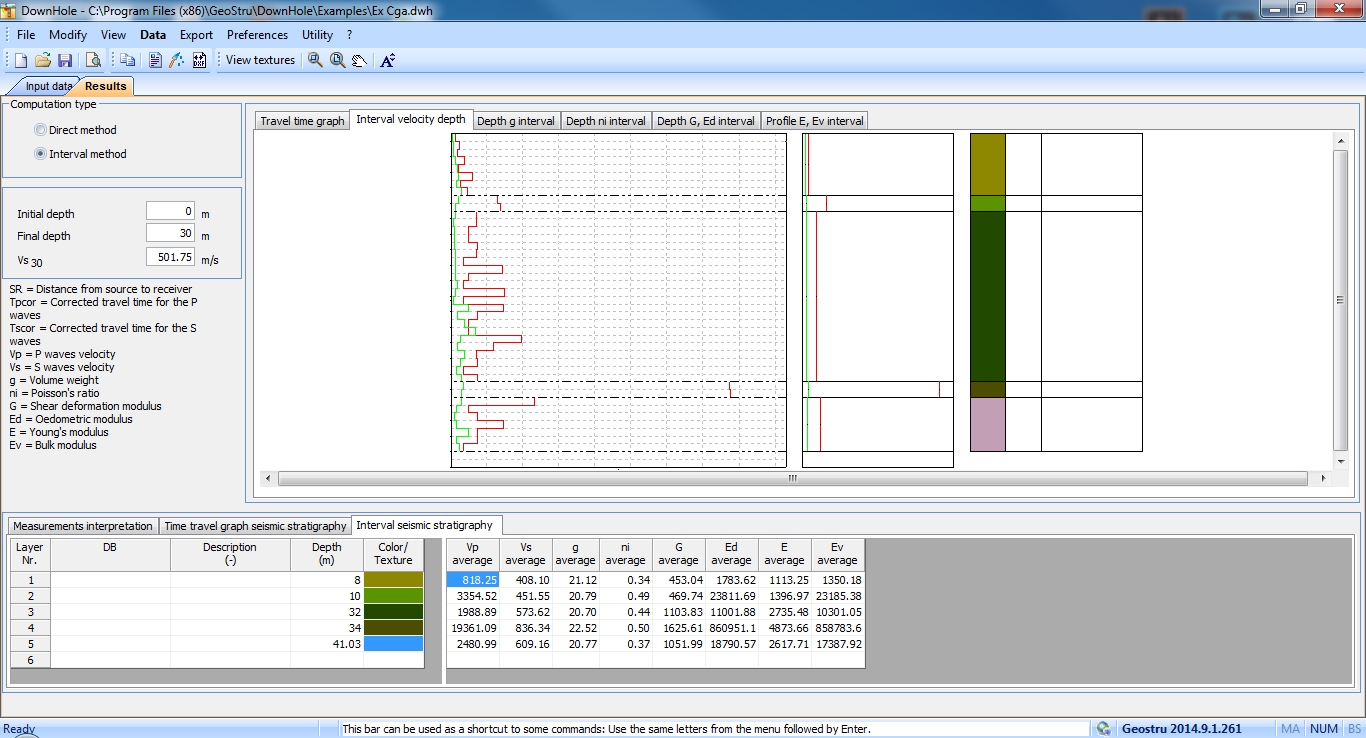Select the Direct method radio button
The width and height of the screenshot is (1366, 738).
click(40, 130)
